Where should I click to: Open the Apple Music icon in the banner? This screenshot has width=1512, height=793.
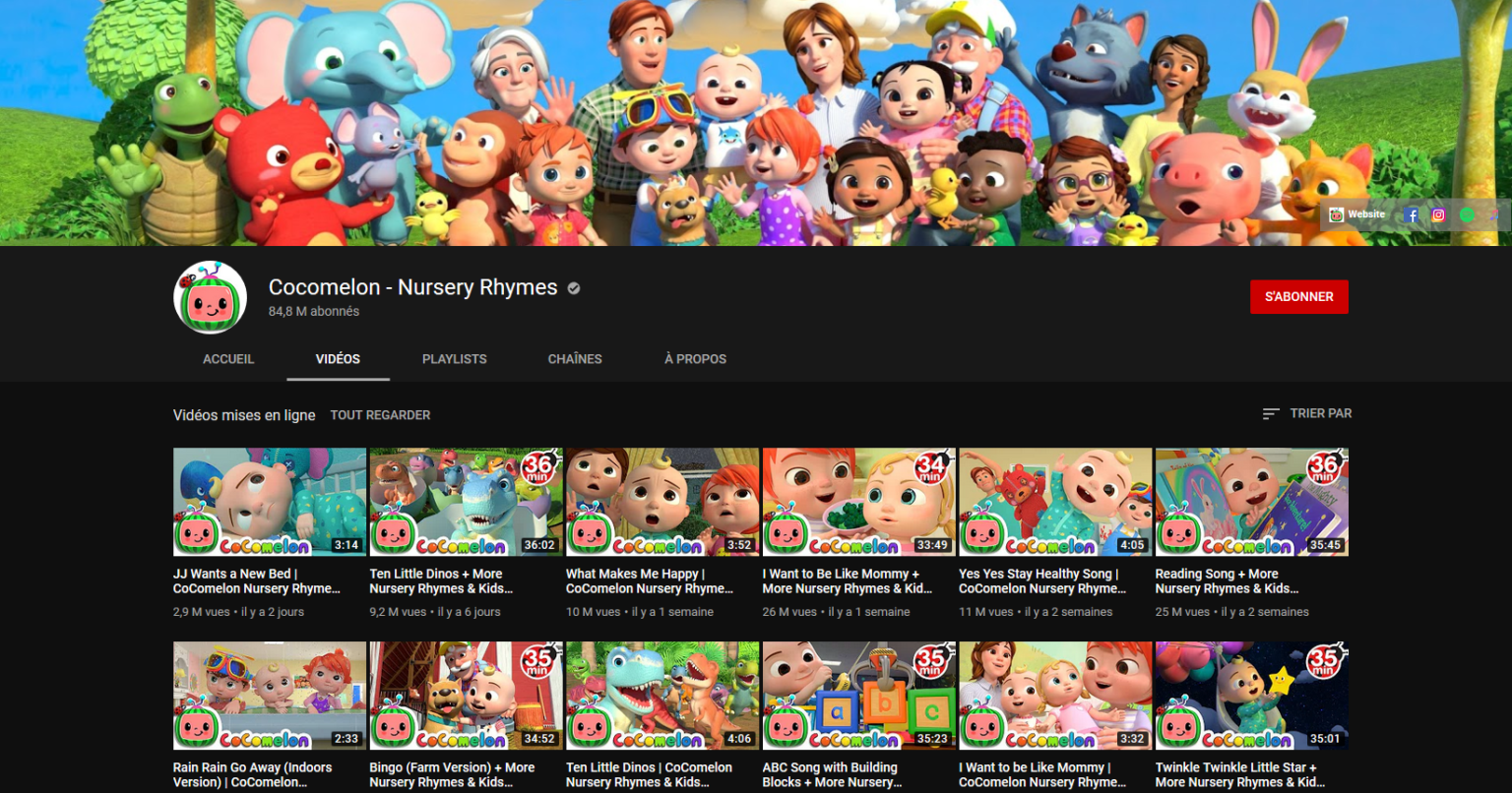coord(1494,214)
